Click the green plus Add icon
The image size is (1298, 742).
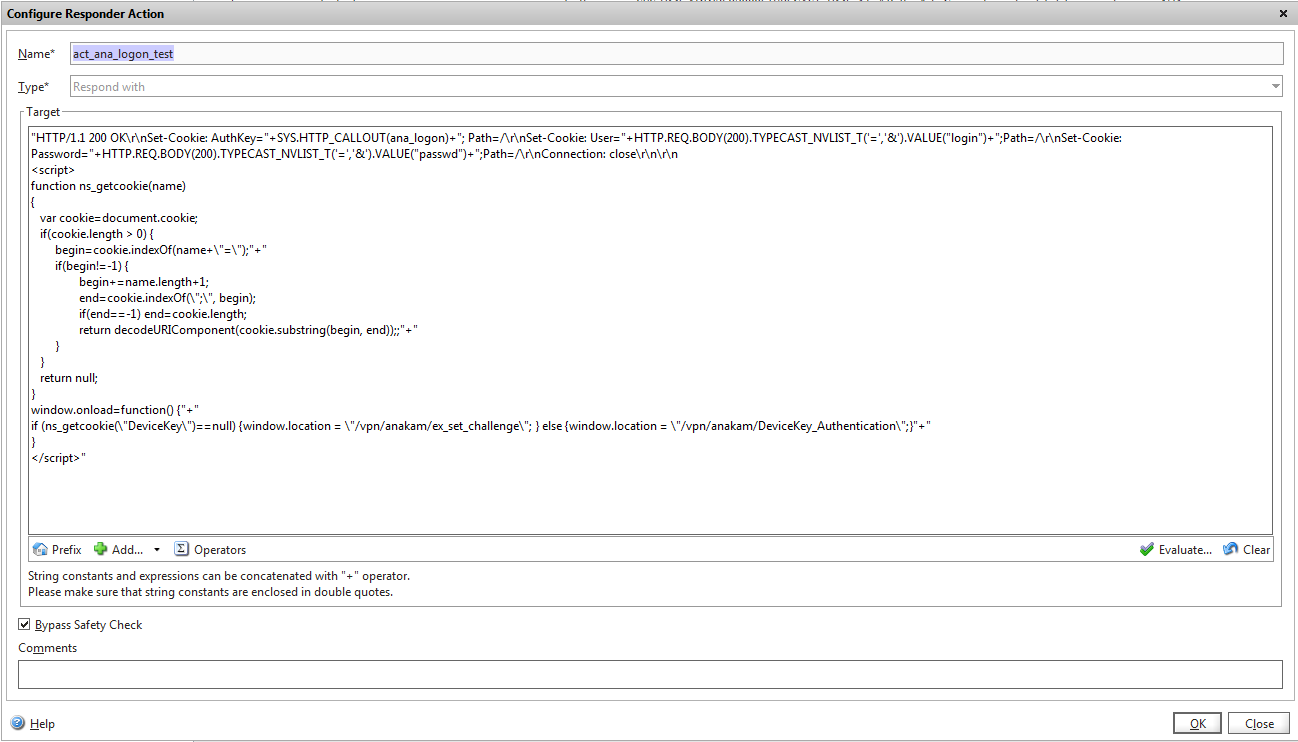point(100,549)
